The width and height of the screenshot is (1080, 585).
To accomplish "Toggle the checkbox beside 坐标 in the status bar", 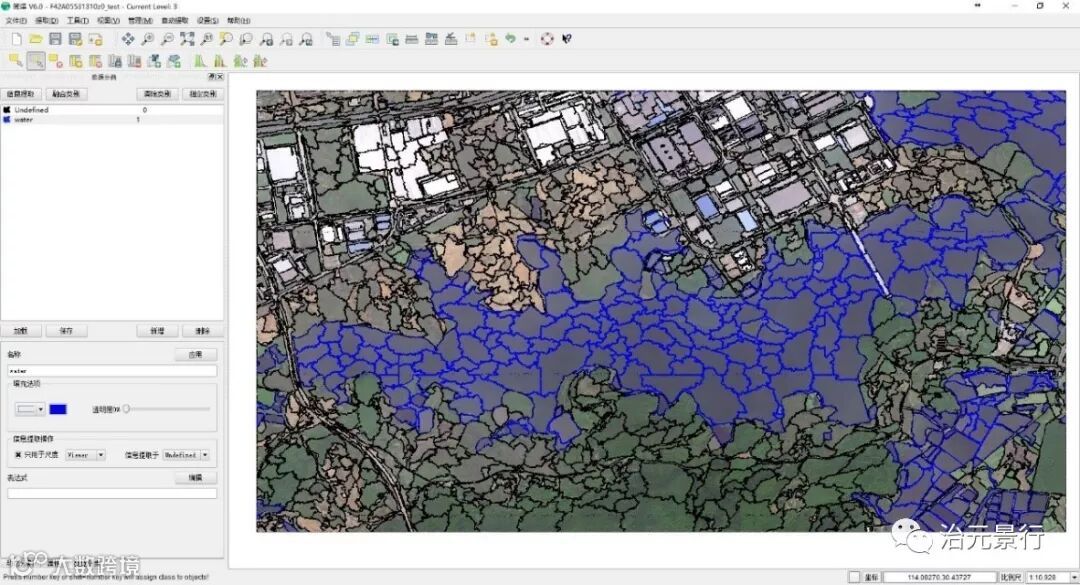I will (x=854, y=577).
